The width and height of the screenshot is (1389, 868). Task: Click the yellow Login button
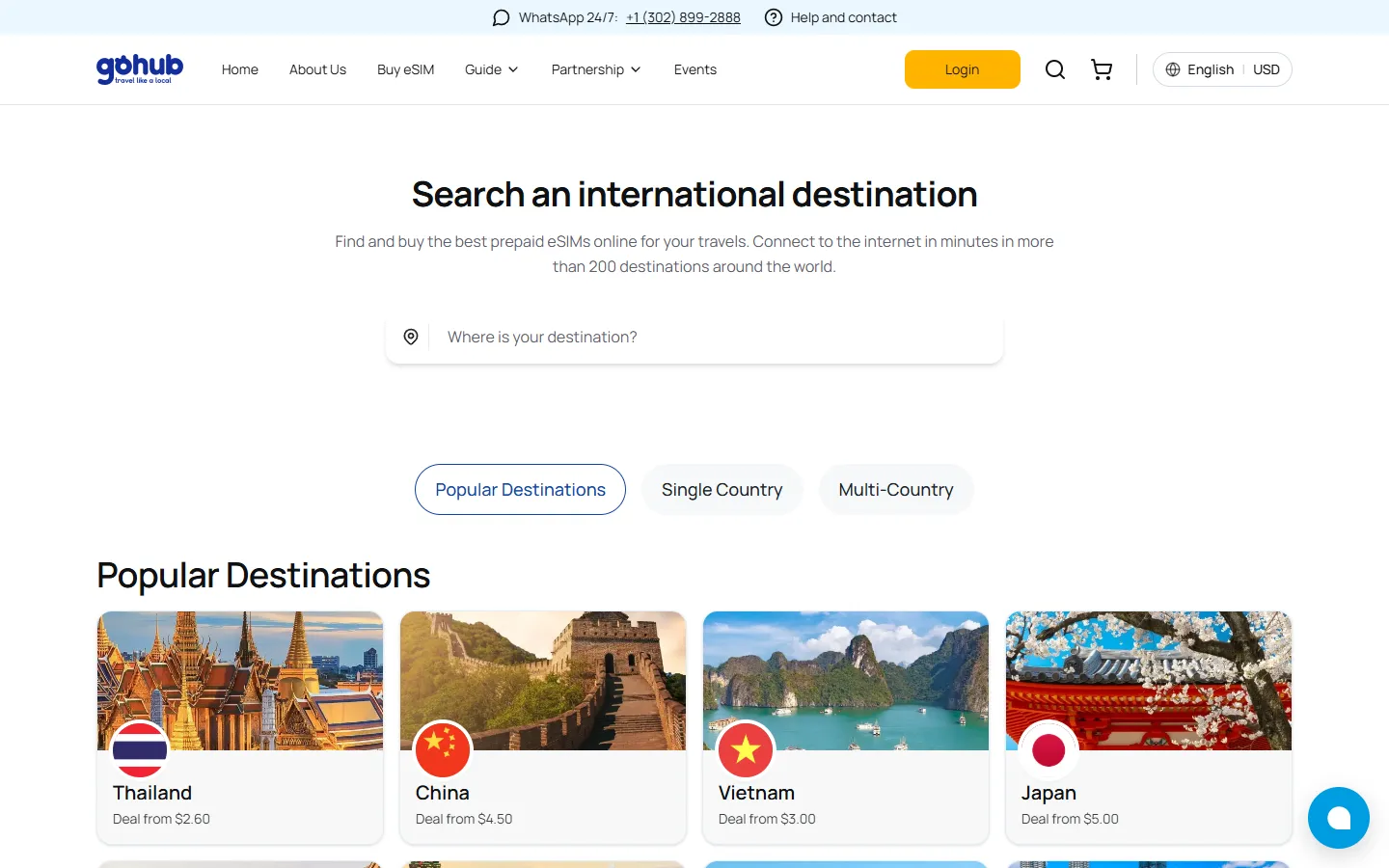(963, 69)
